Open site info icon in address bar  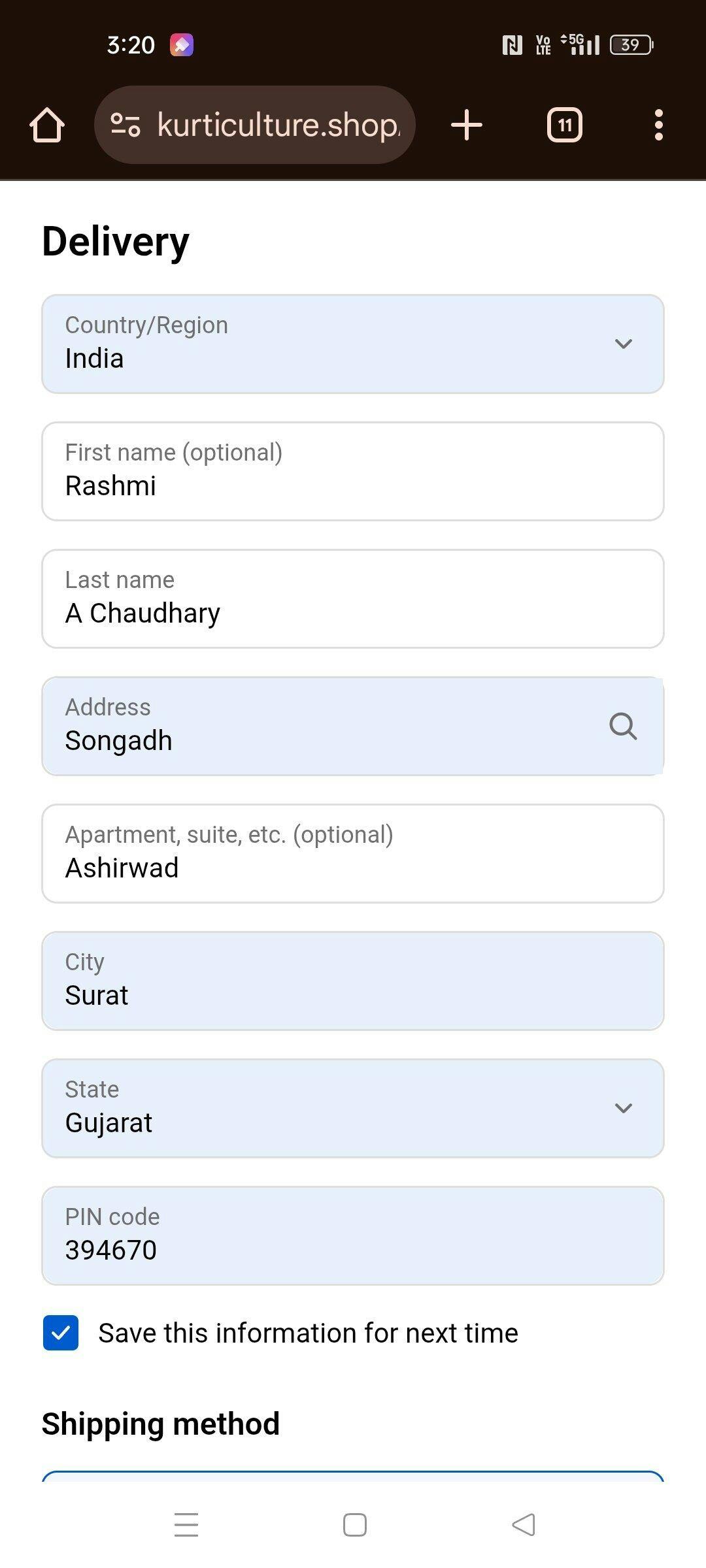click(x=125, y=125)
